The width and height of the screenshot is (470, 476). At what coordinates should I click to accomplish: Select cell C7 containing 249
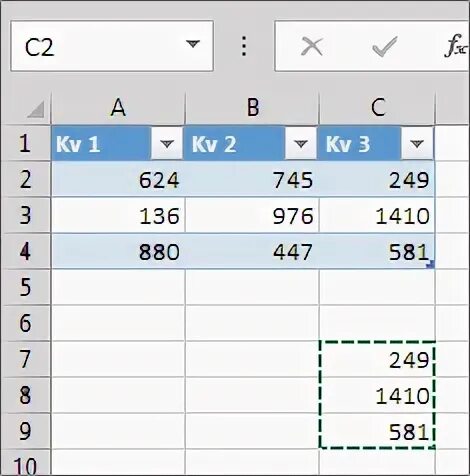pos(377,359)
